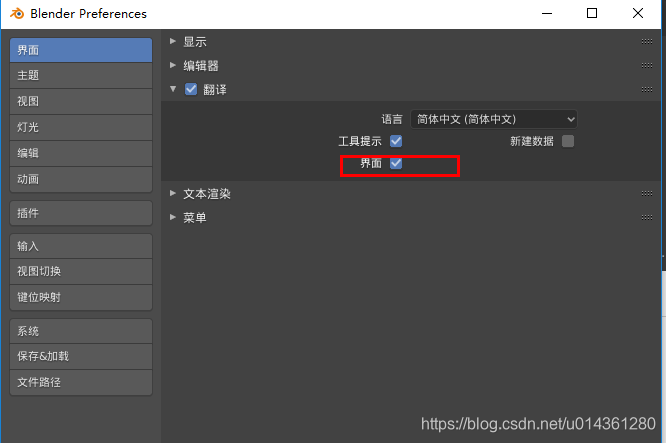Viewport: 666px width, 443px height.
Task: Go to the 保存&加载 tab
Action: [x=81, y=356]
